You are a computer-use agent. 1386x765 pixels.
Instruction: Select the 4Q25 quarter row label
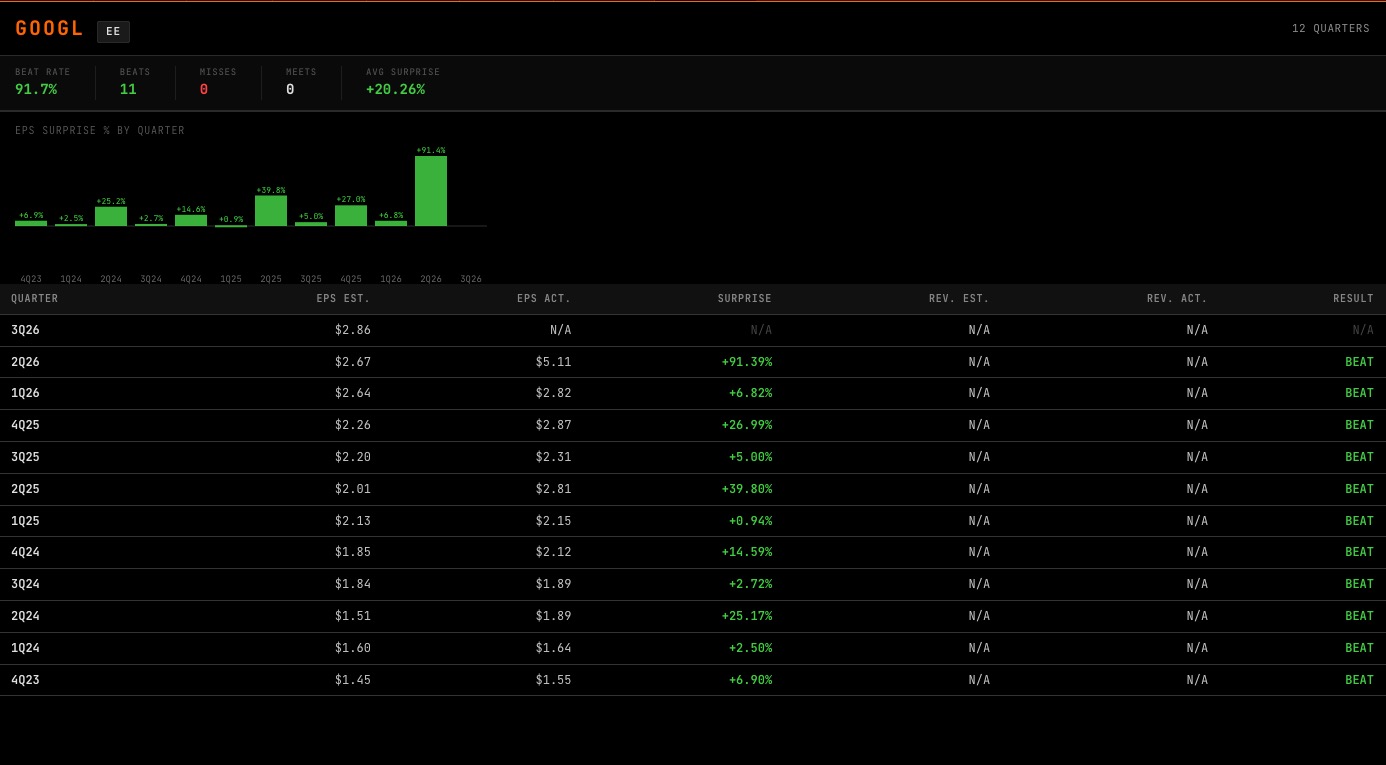tap(26, 425)
